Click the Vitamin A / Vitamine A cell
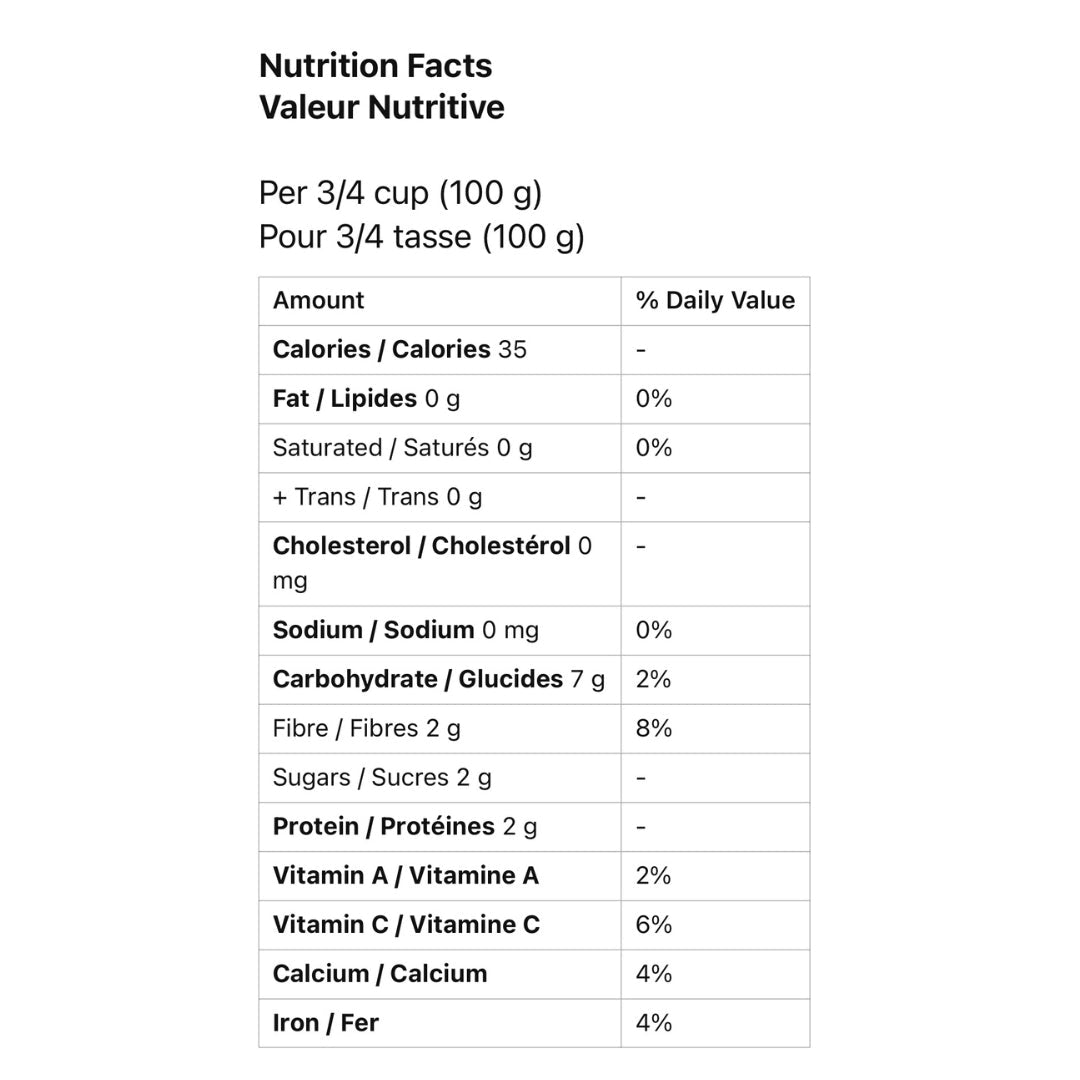 405,876
